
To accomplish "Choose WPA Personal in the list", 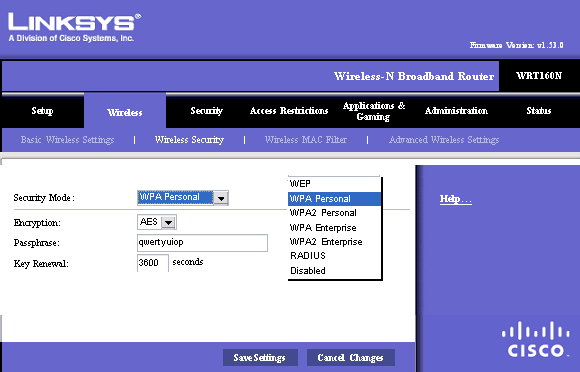I will [x=334, y=199].
